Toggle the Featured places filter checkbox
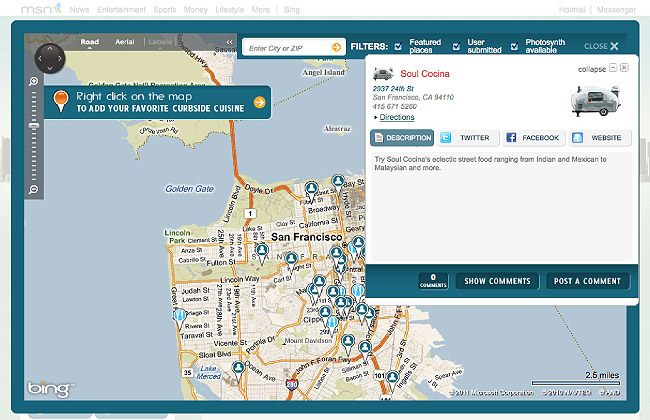This screenshot has width=650, height=420. click(x=398, y=46)
